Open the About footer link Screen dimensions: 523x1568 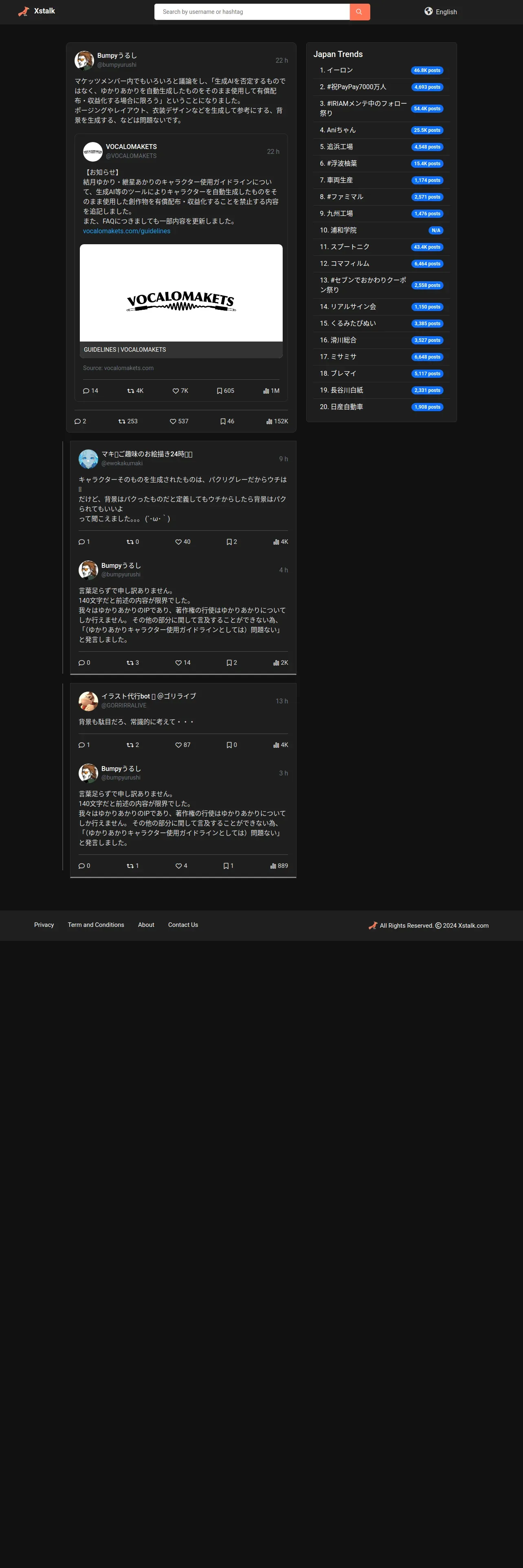coord(146,924)
